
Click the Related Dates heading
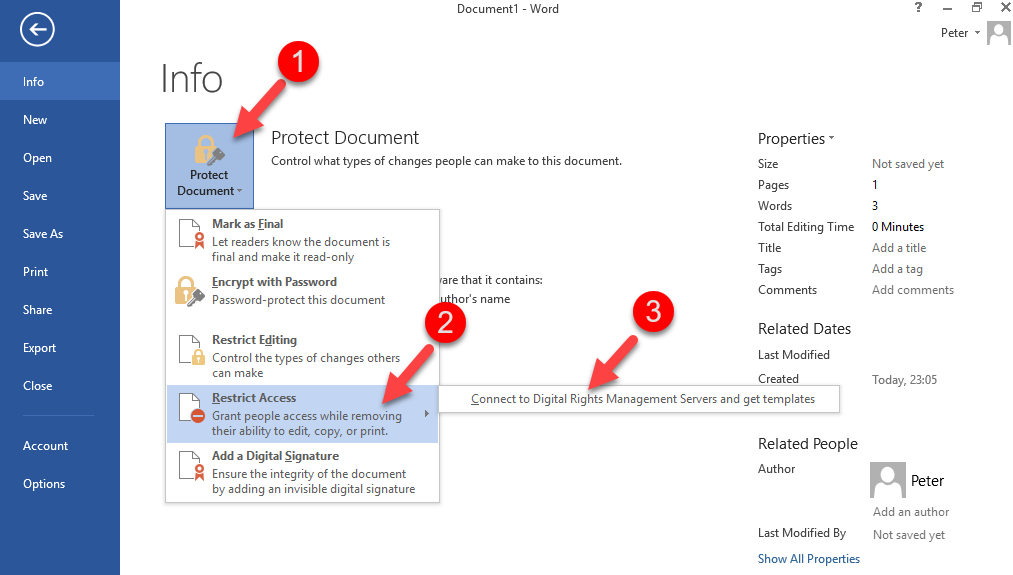804,329
